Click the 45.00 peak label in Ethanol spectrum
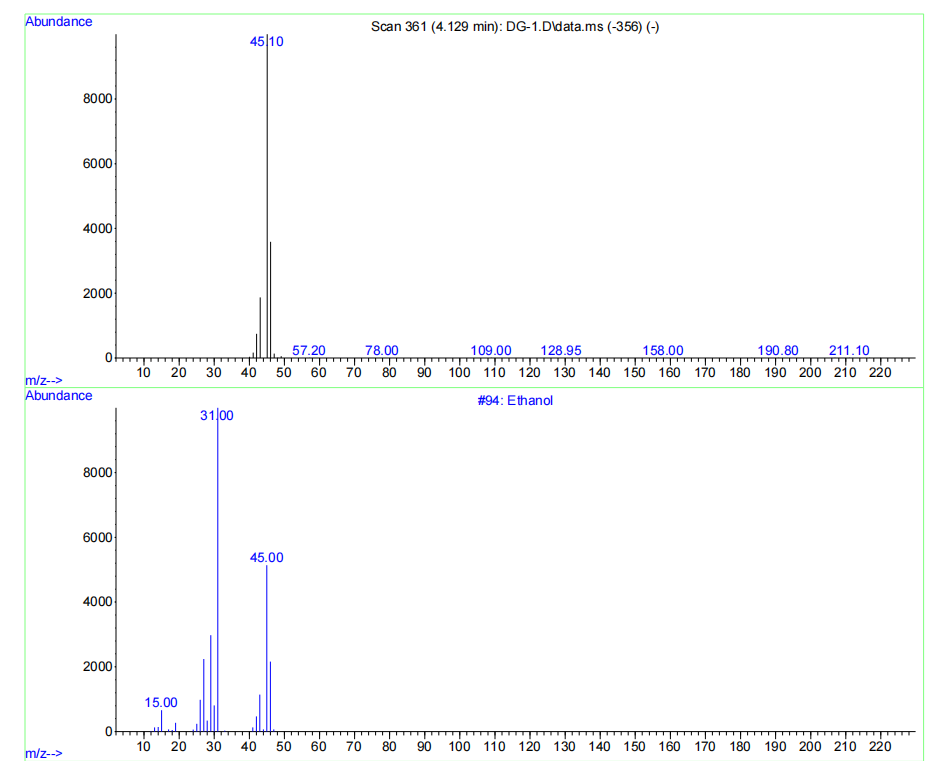The width and height of the screenshot is (930, 761). [x=266, y=558]
